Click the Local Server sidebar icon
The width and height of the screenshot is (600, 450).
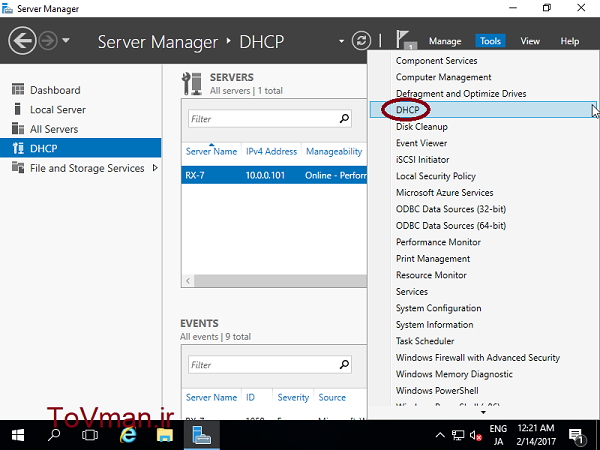coord(17,109)
